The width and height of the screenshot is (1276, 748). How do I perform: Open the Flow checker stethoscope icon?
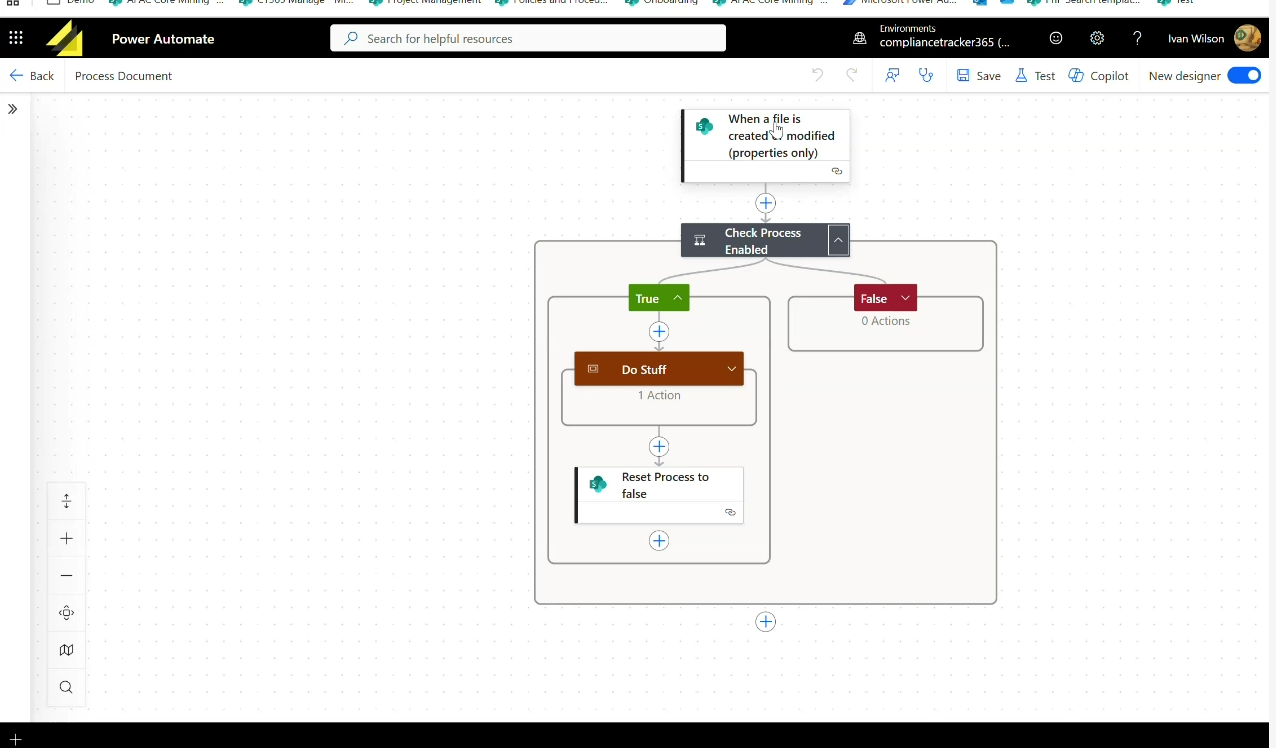click(x=926, y=76)
